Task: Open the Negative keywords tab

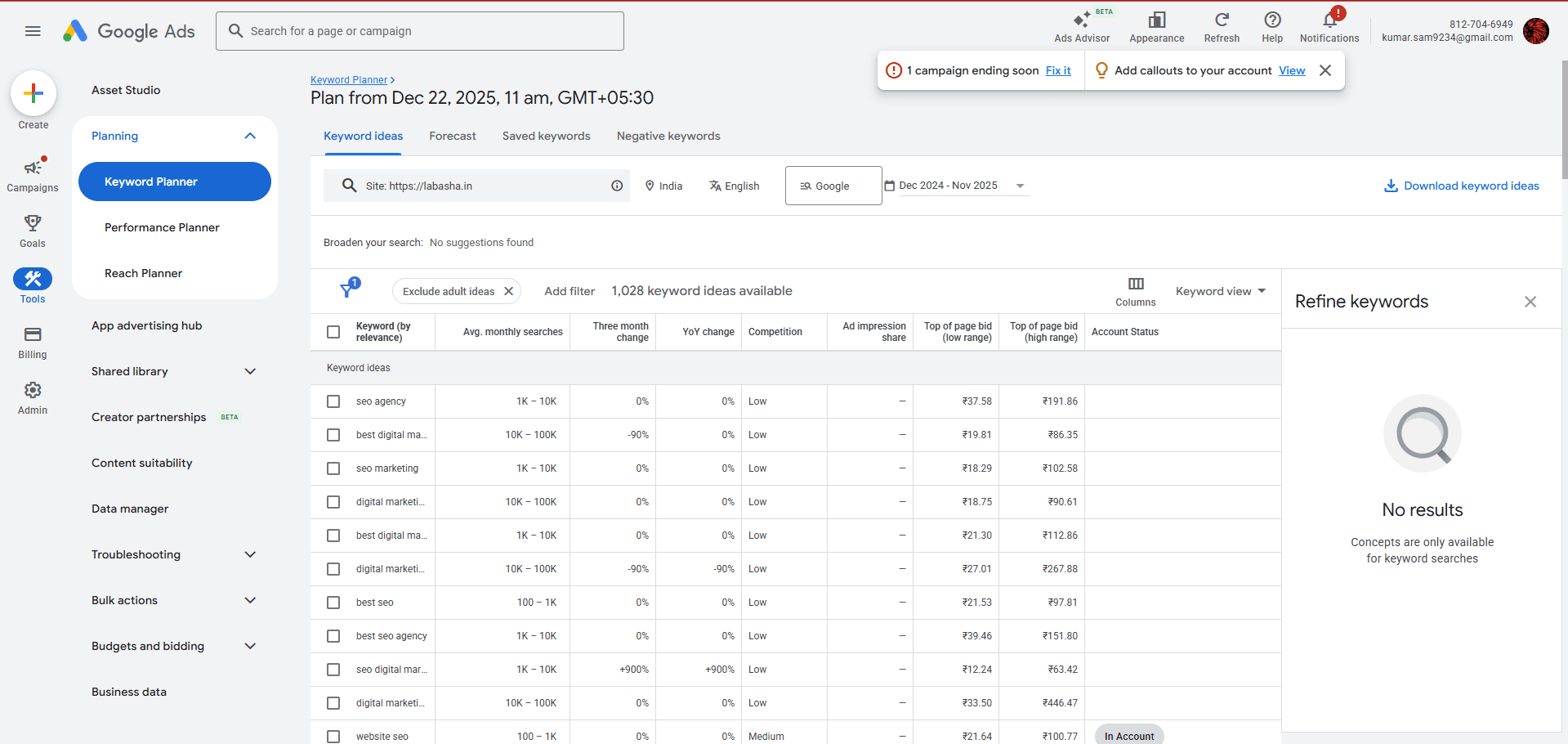Action: click(668, 136)
